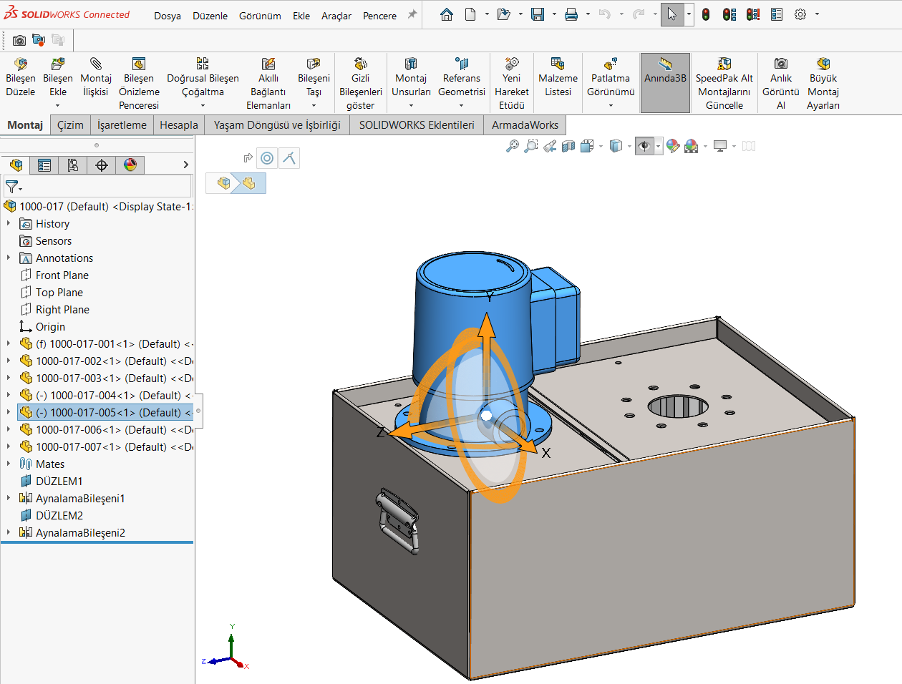Expand the History node
The image size is (902, 684).
[8, 223]
